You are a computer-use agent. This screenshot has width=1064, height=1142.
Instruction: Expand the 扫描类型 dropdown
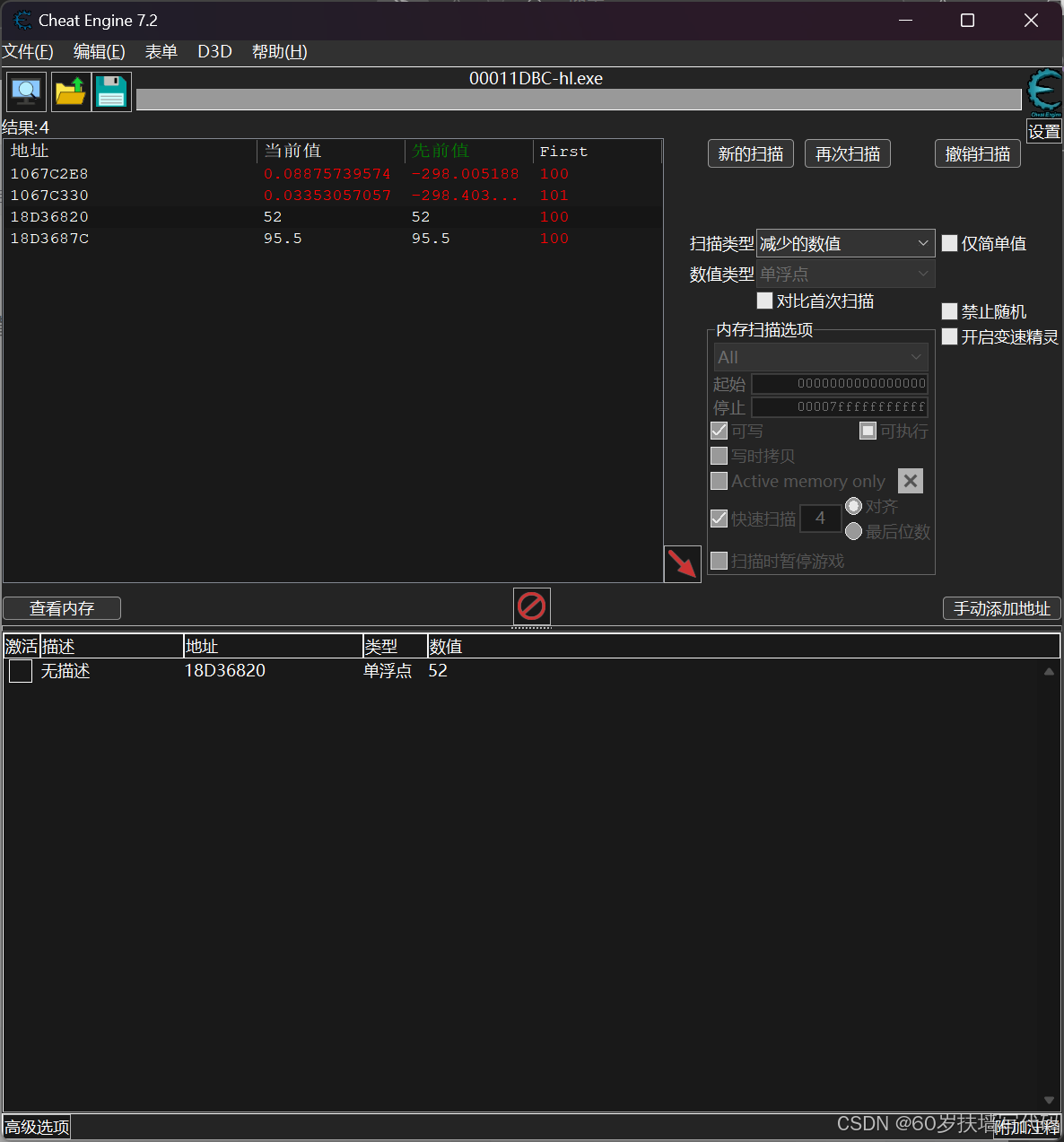(845, 244)
